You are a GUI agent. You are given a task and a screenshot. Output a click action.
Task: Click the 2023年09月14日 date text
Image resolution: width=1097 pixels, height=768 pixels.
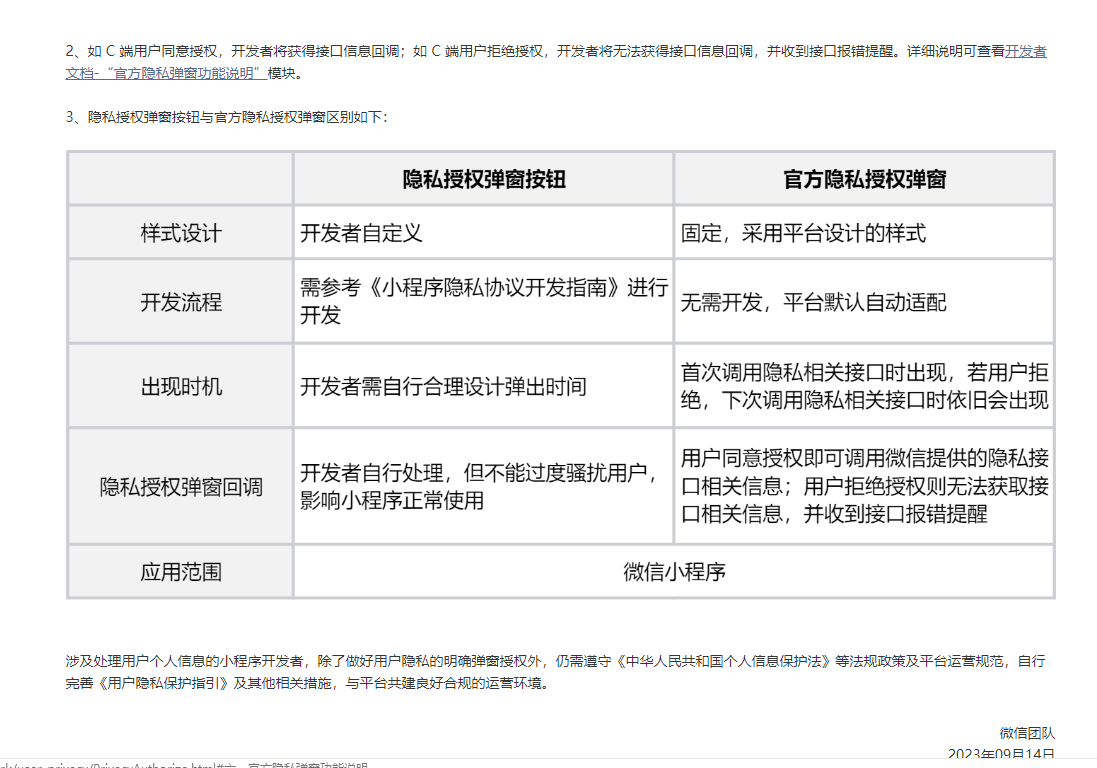click(1000, 754)
